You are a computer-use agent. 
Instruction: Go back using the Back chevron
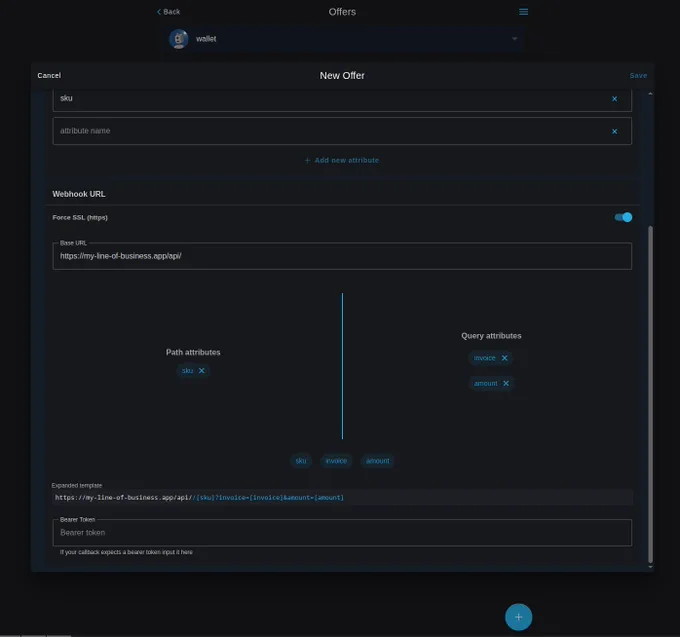coord(168,12)
